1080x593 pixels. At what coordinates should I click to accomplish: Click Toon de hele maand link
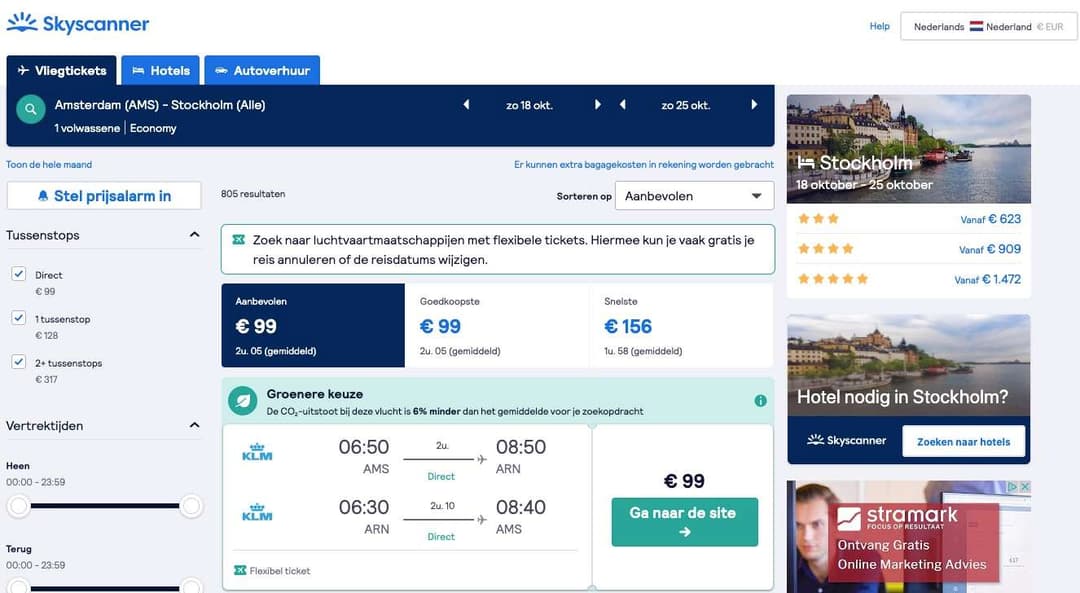coord(49,165)
